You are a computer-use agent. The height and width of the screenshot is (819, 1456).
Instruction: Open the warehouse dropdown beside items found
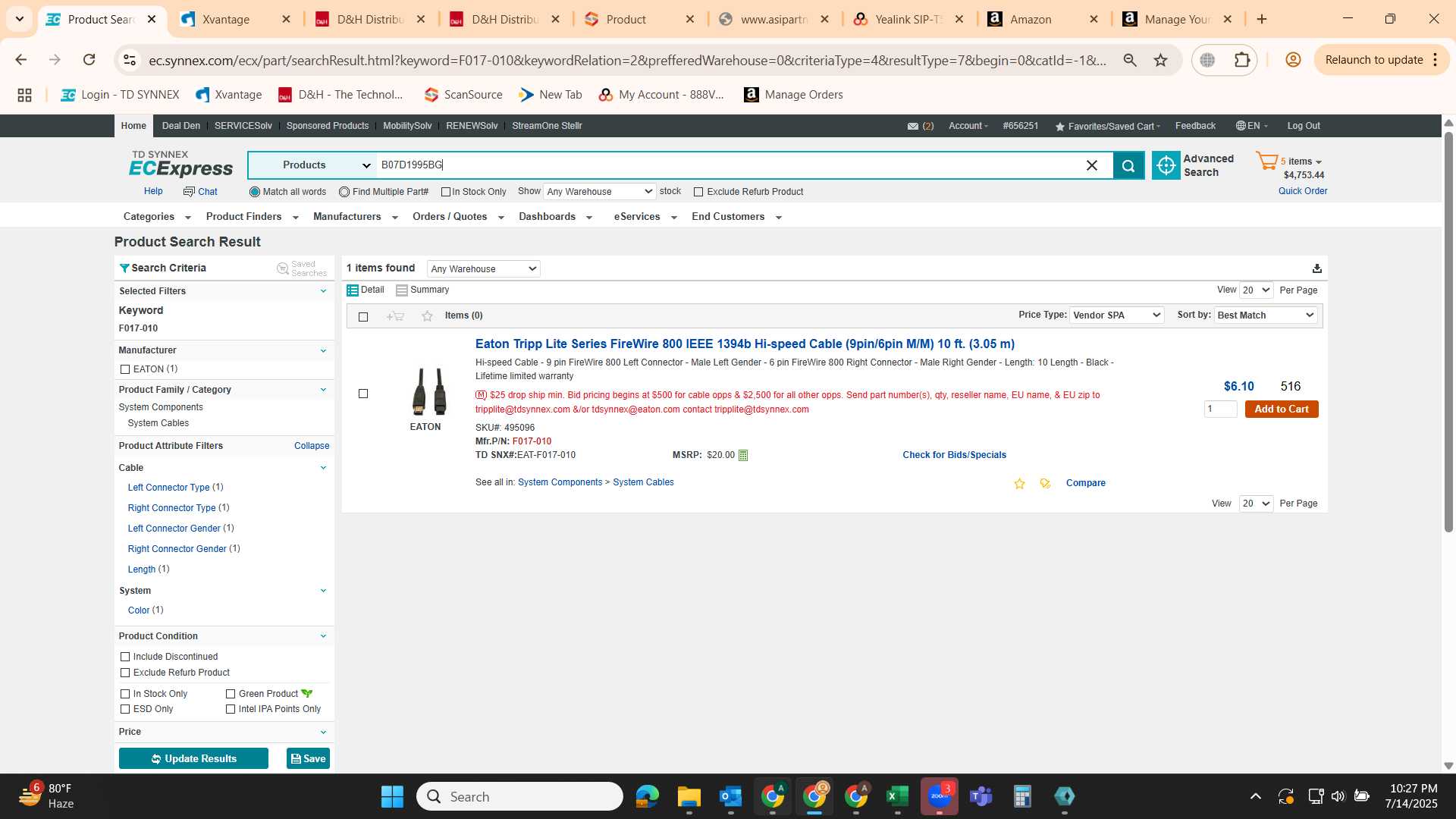[x=483, y=269]
